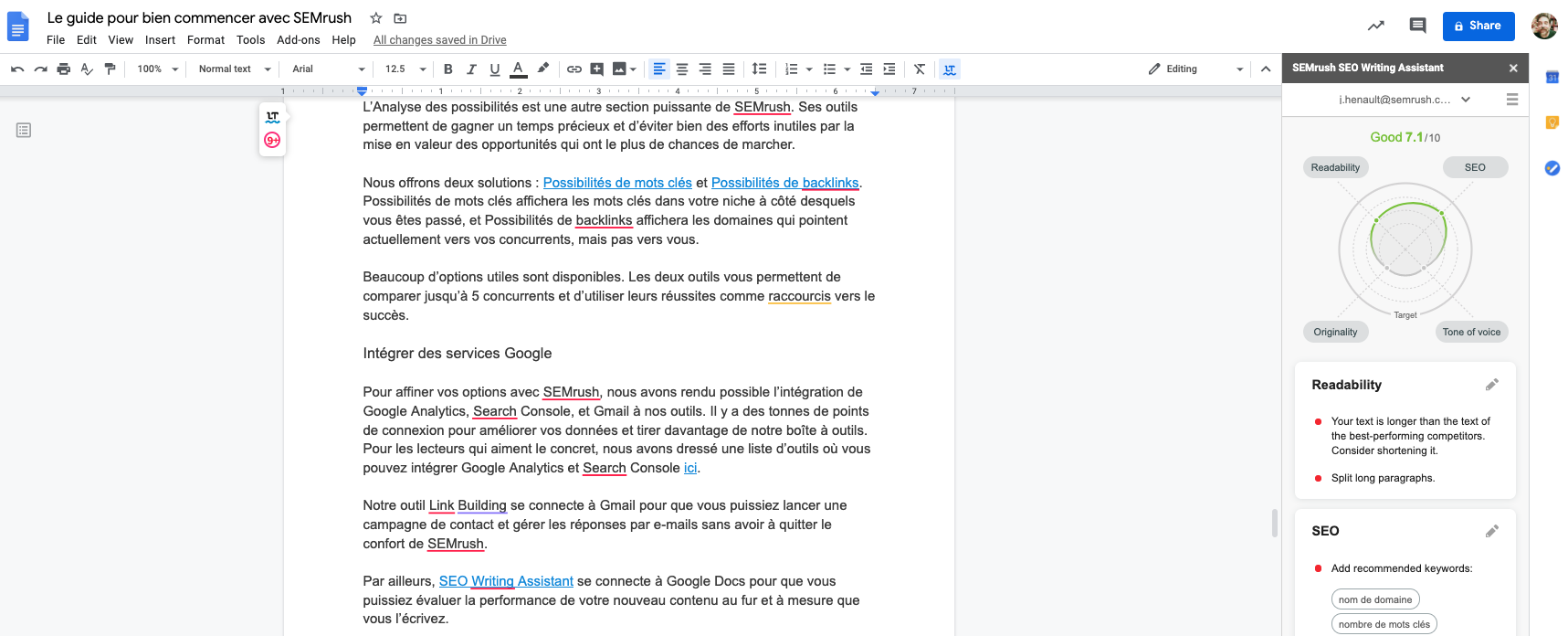This screenshot has width=1568, height=636.
Task: Open the File menu
Action: (x=56, y=40)
